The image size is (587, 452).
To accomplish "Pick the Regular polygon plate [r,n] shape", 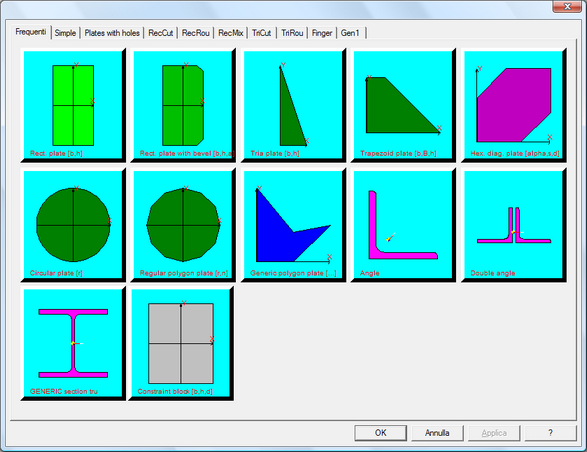I will pyautogui.click(x=183, y=225).
